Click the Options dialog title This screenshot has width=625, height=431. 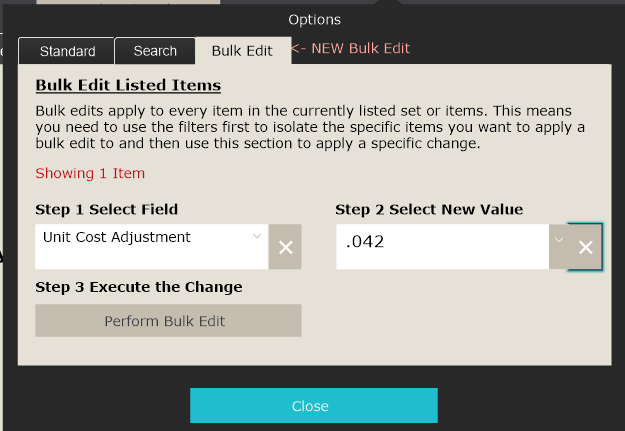[x=314, y=19]
